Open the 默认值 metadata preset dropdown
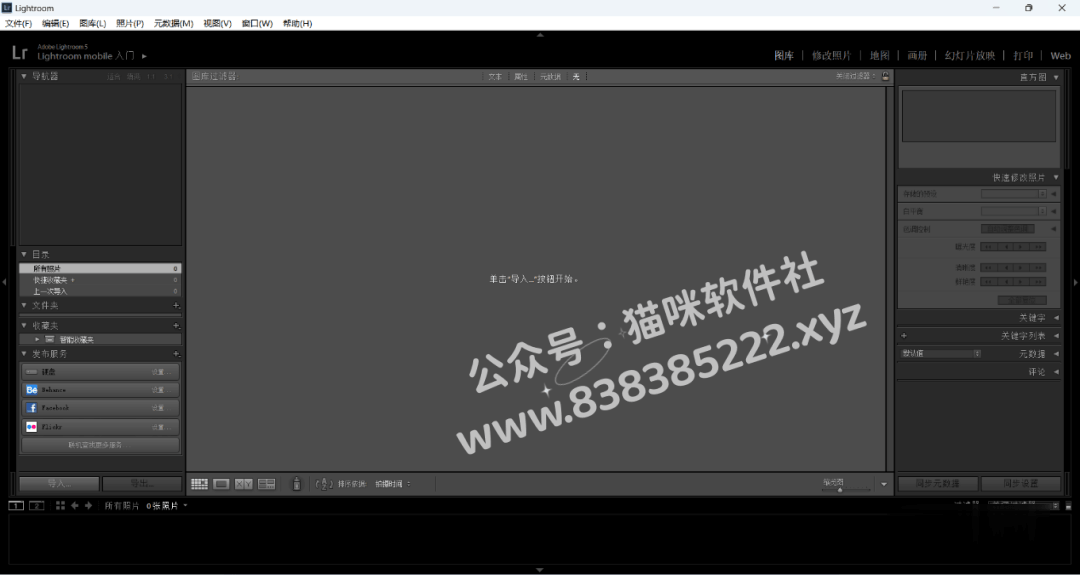1080x575 pixels. tap(941, 354)
